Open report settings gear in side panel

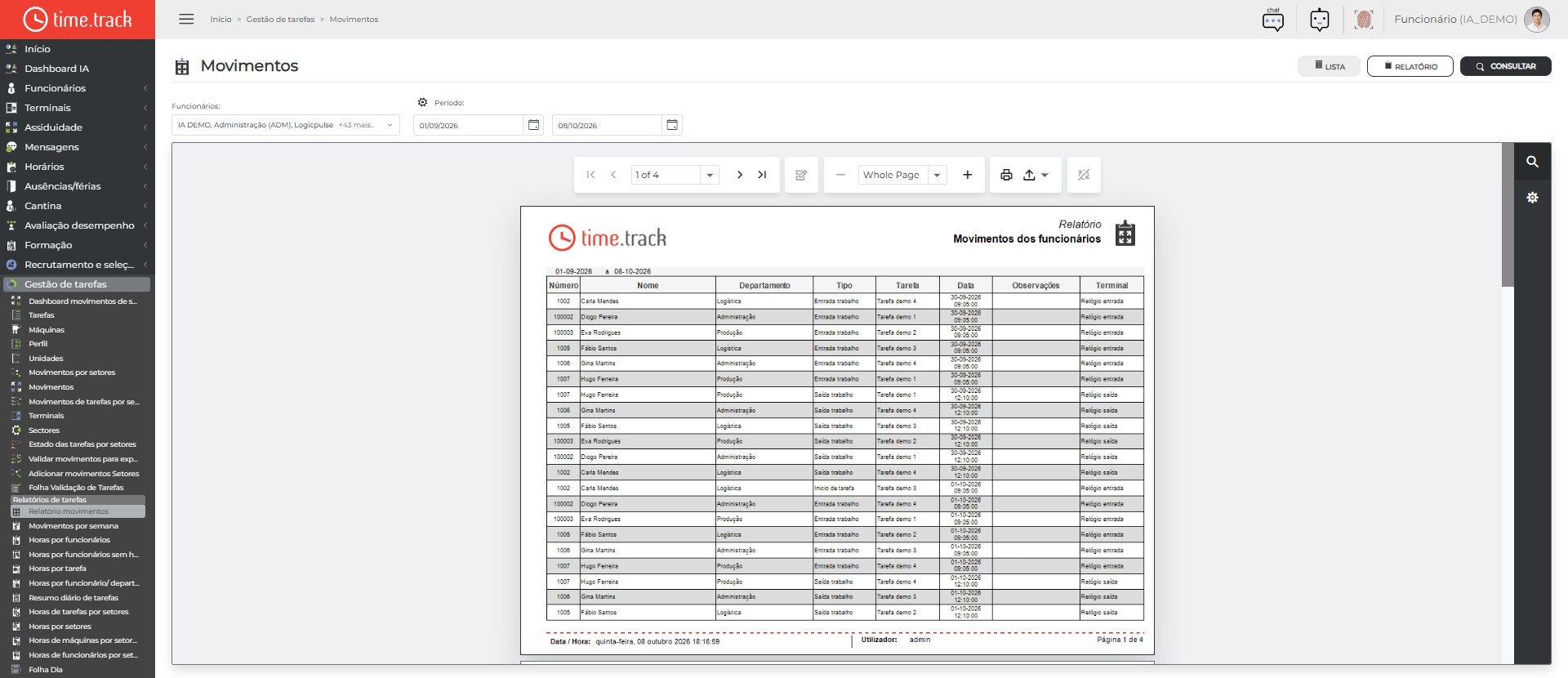[1532, 198]
